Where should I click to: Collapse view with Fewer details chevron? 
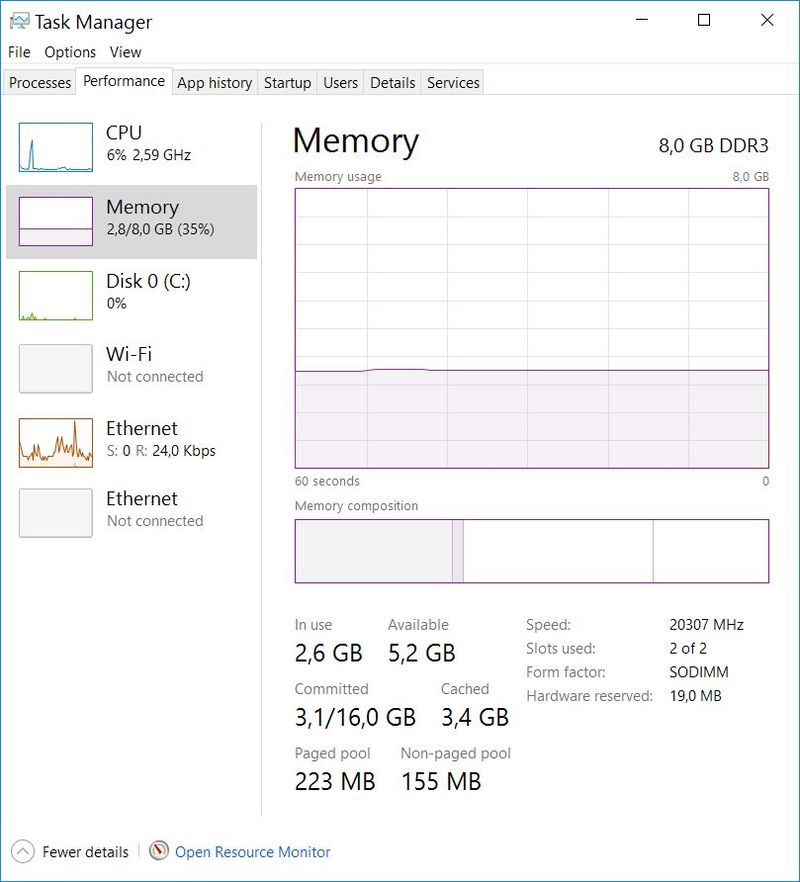(24, 852)
